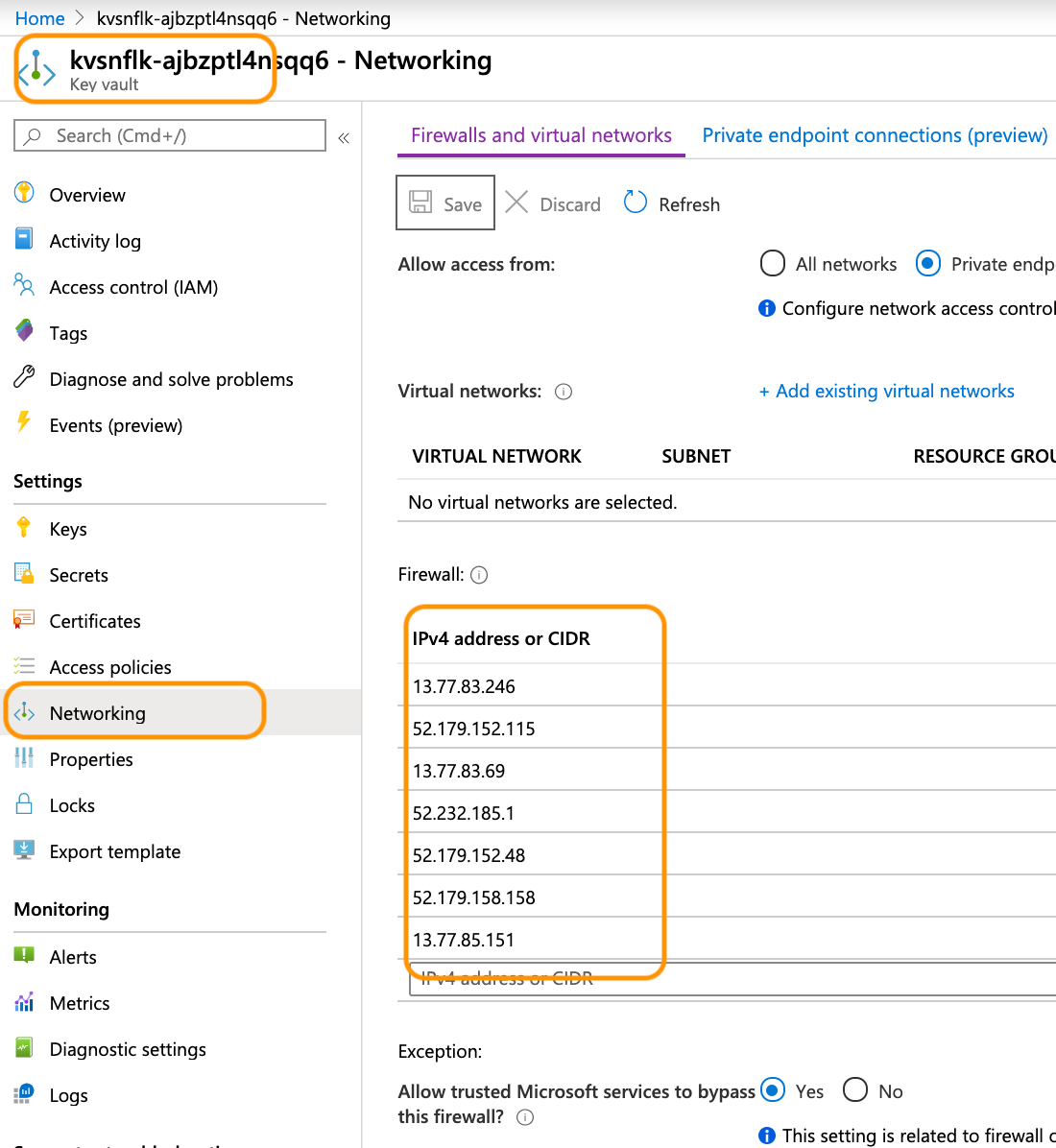Click the Virtual networks info icon
The image size is (1056, 1148).
click(x=564, y=392)
